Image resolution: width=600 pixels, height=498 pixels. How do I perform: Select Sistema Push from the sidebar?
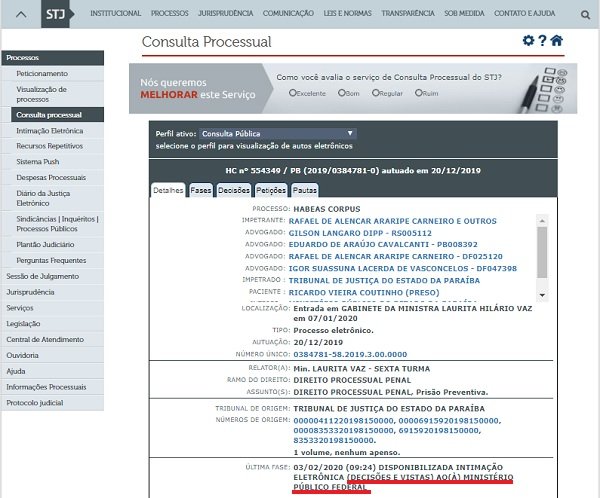tap(39, 160)
